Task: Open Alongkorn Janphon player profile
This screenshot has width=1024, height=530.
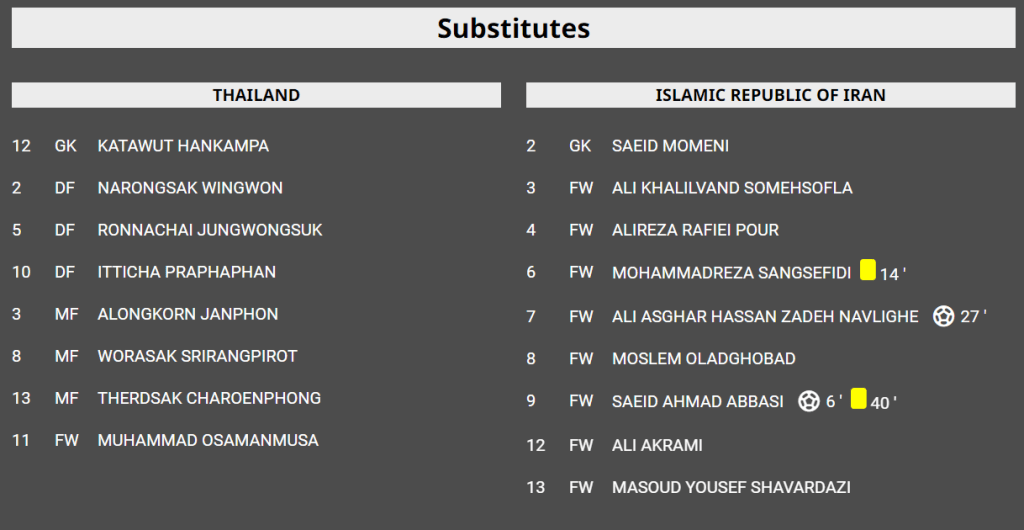Action: click(x=188, y=314)
